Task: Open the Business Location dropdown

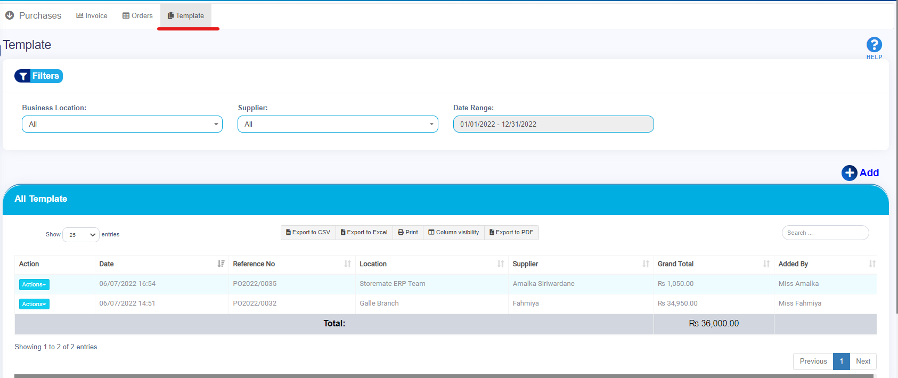Action: click(122, 124)
